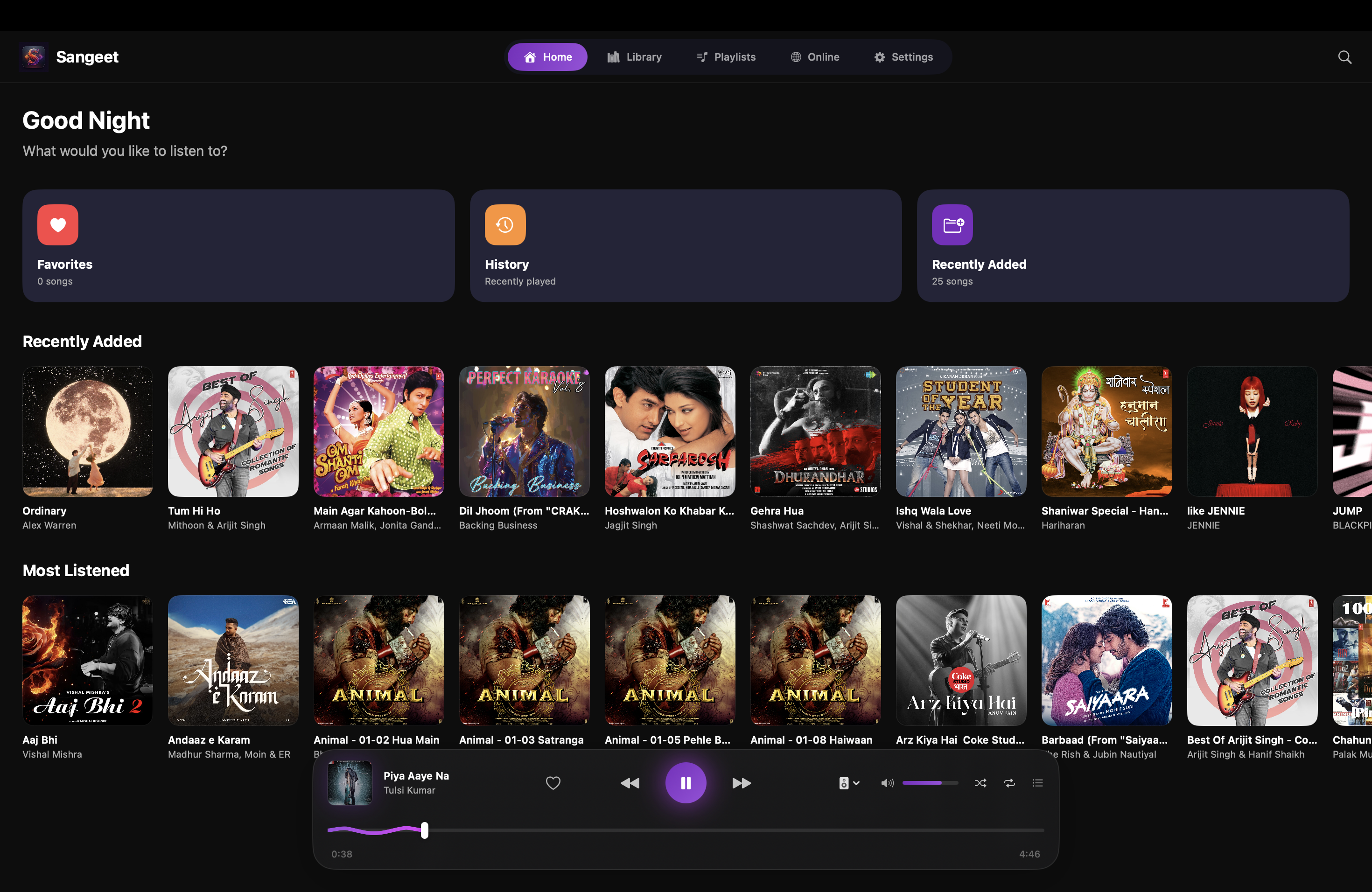Switch to the Online tab
The image size is (1372, 892).
point(814,57)
